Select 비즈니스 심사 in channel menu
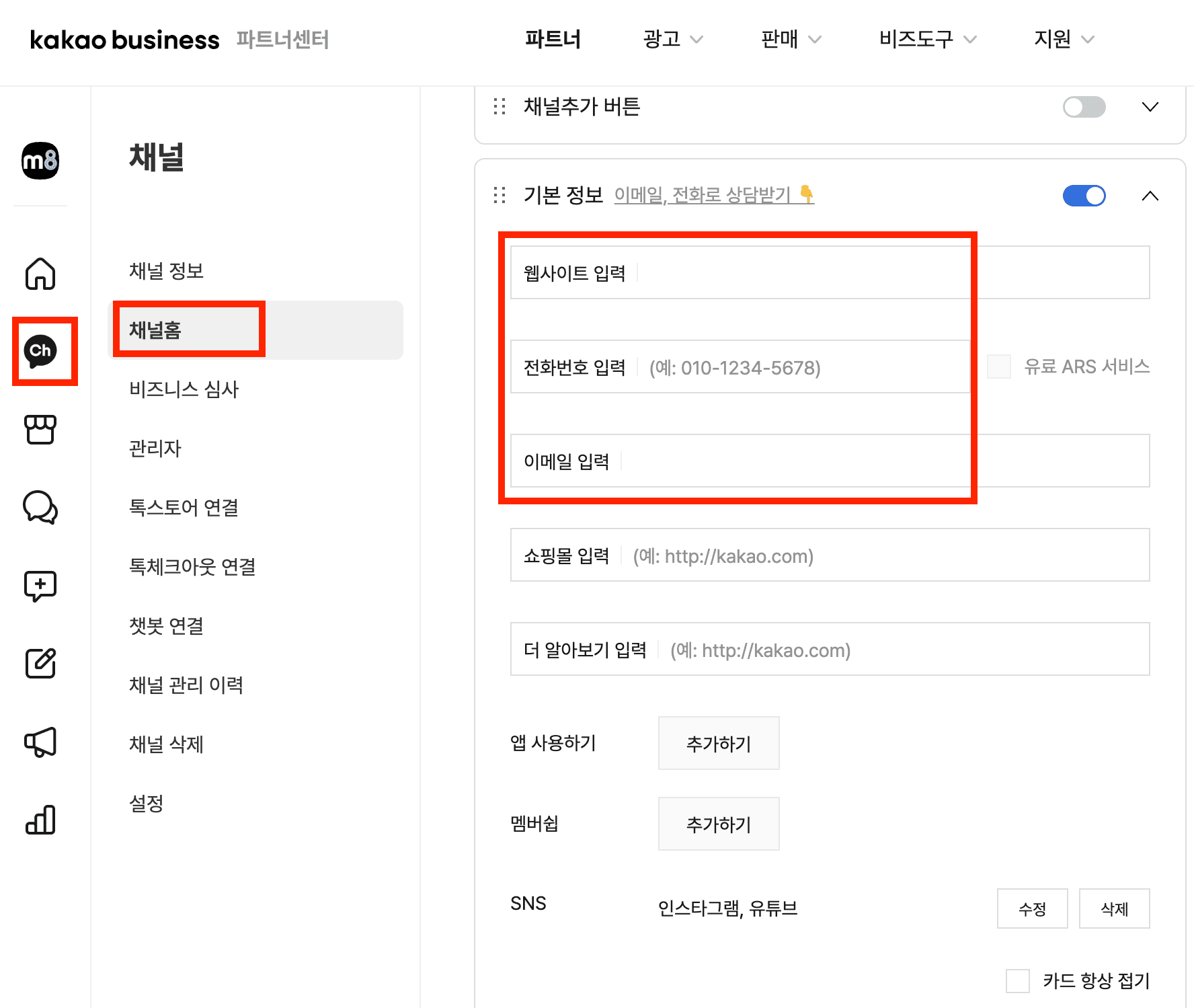This screenshot has height=1008, width=1194. tap(184, 389)
